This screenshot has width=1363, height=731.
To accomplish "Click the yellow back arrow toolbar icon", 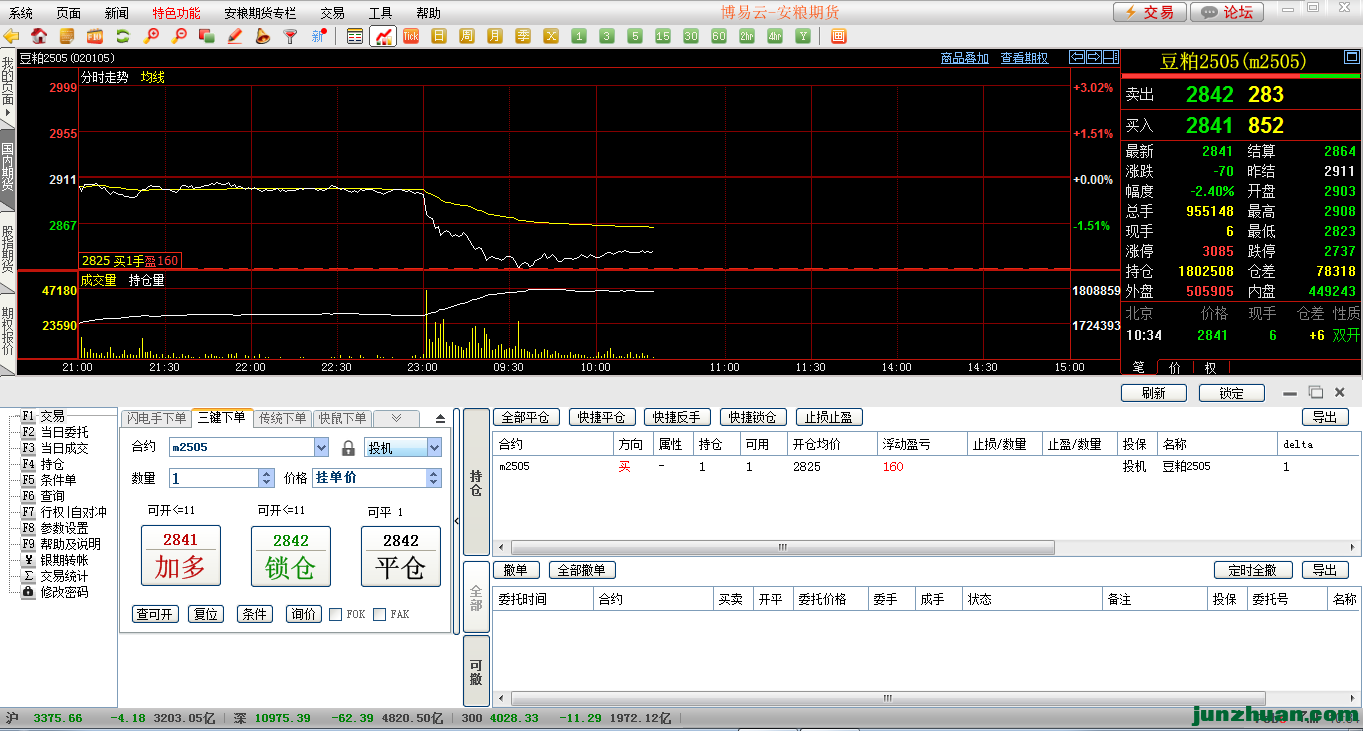I will [12, 36].
